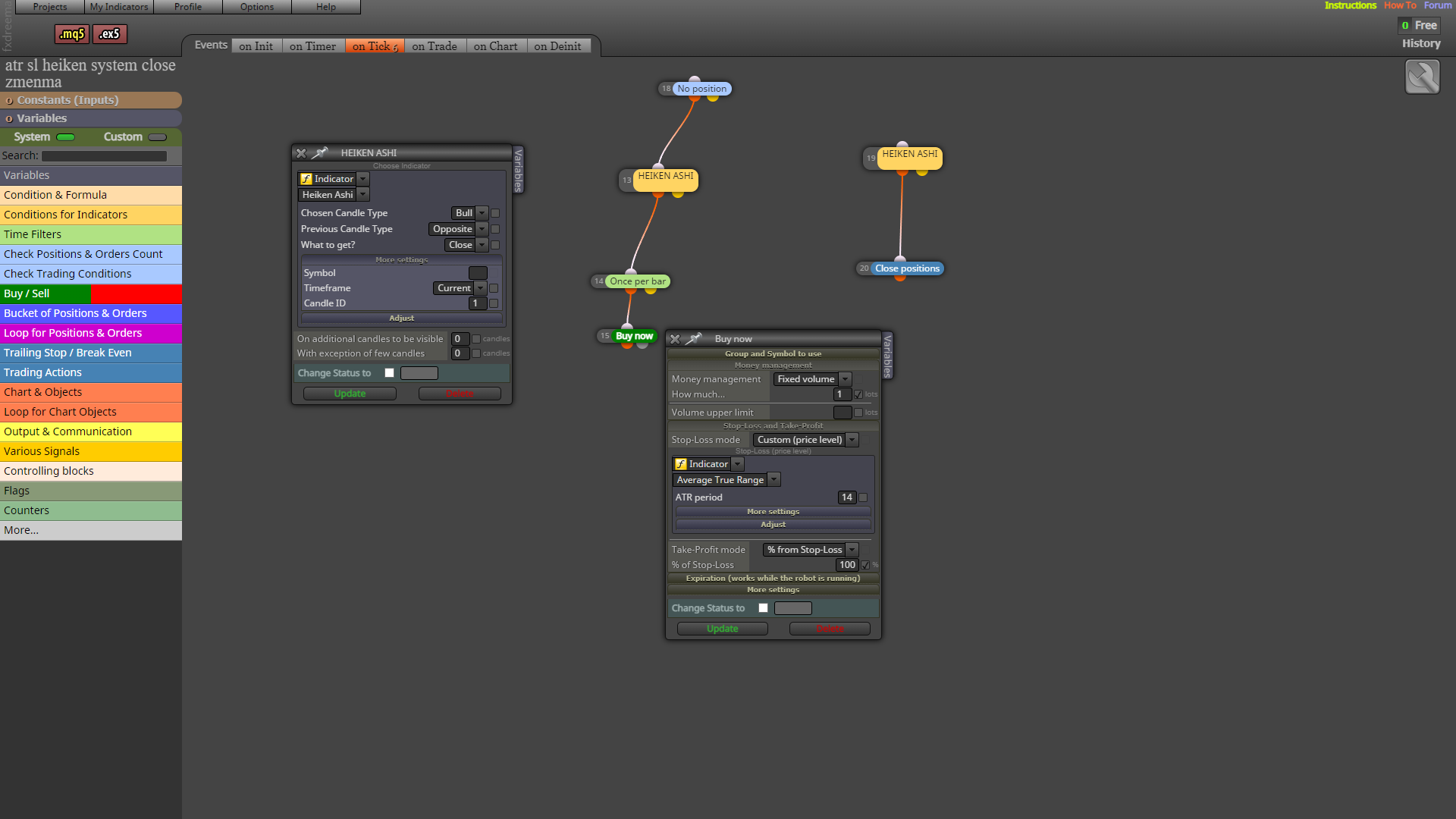This screenshot has width=1456, height=819.
Task: Open Timeframe Current dropdown
Action: pyautogui.click(x=460, y=288)
